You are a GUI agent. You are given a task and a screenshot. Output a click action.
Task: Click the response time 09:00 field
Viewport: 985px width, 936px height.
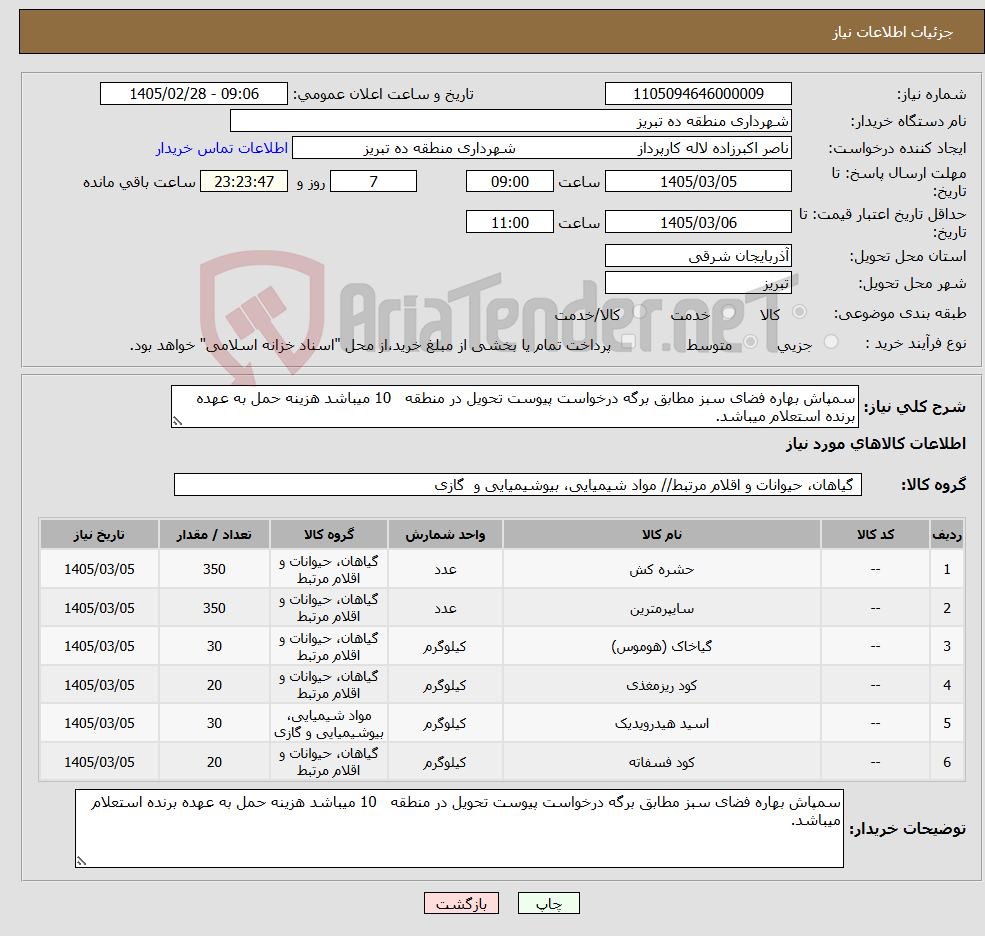pos(509,182)
